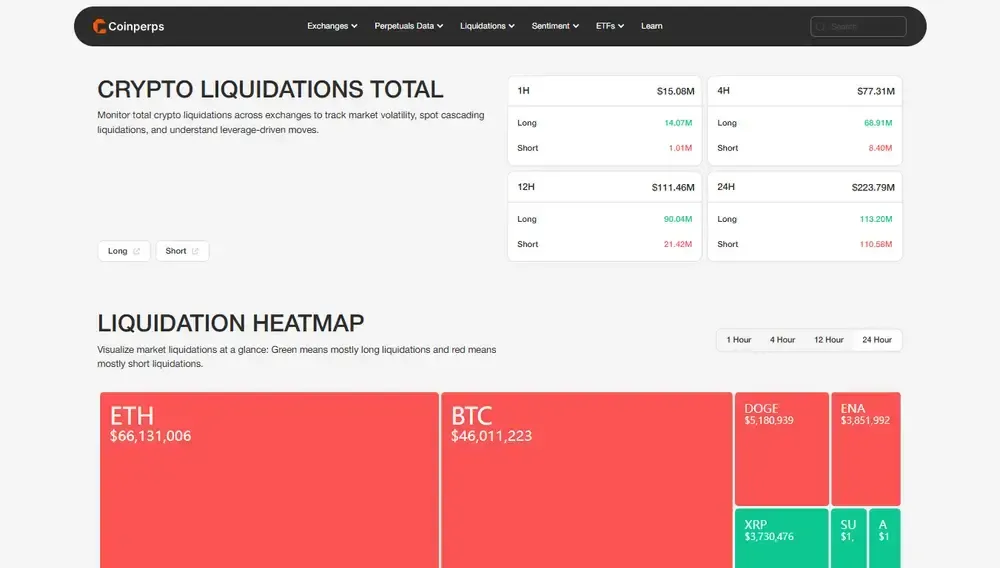The width and height of the screenshot is (1000, 568).
Task: Click 24H Long value 113.20M
Action: [x=876, y=219]
